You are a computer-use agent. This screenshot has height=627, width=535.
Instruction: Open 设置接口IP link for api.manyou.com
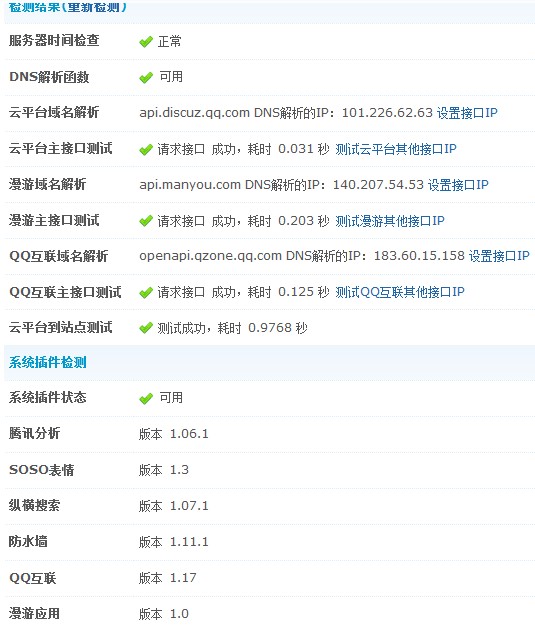(458, 185)
